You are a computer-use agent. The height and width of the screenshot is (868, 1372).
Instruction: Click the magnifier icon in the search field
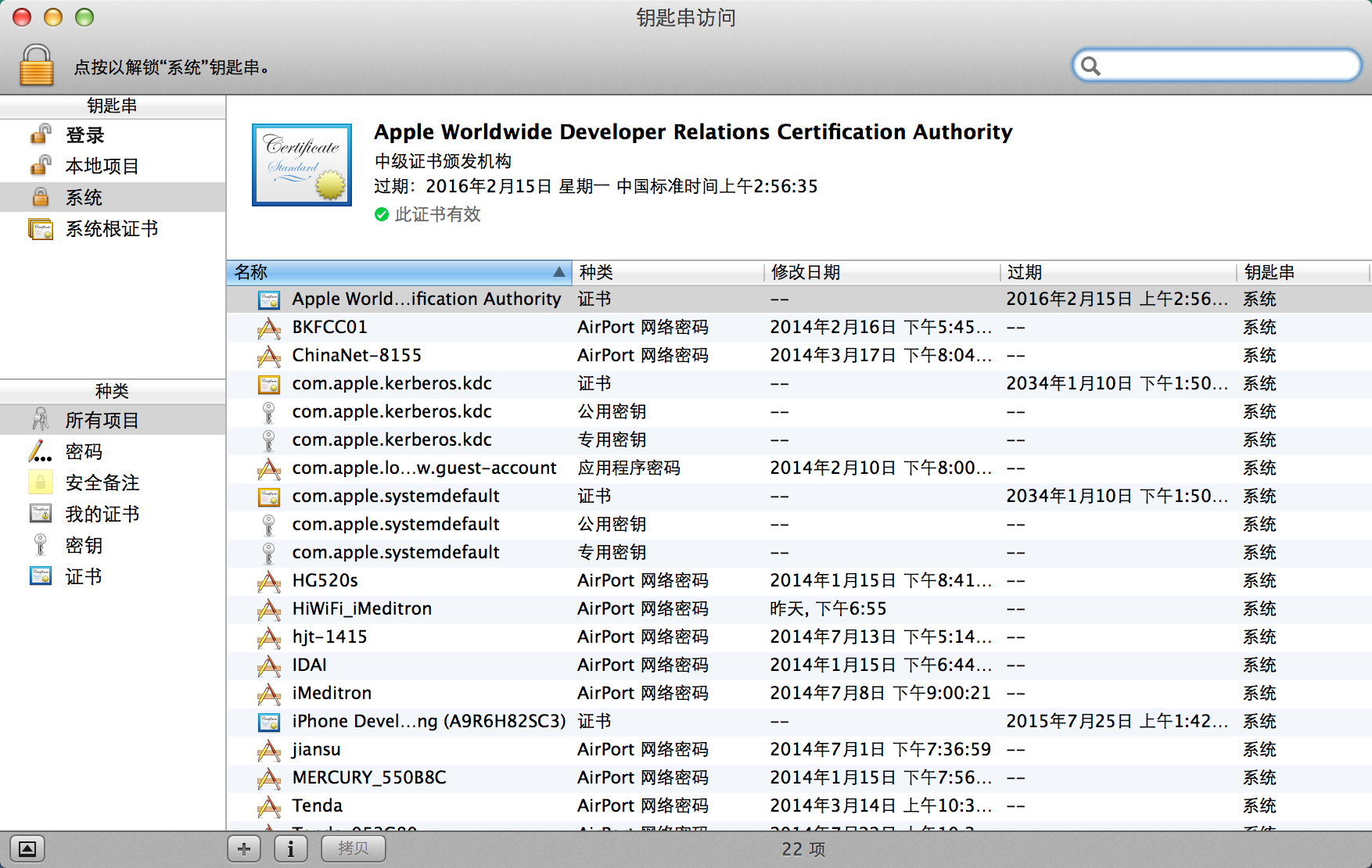(1091, 66)
